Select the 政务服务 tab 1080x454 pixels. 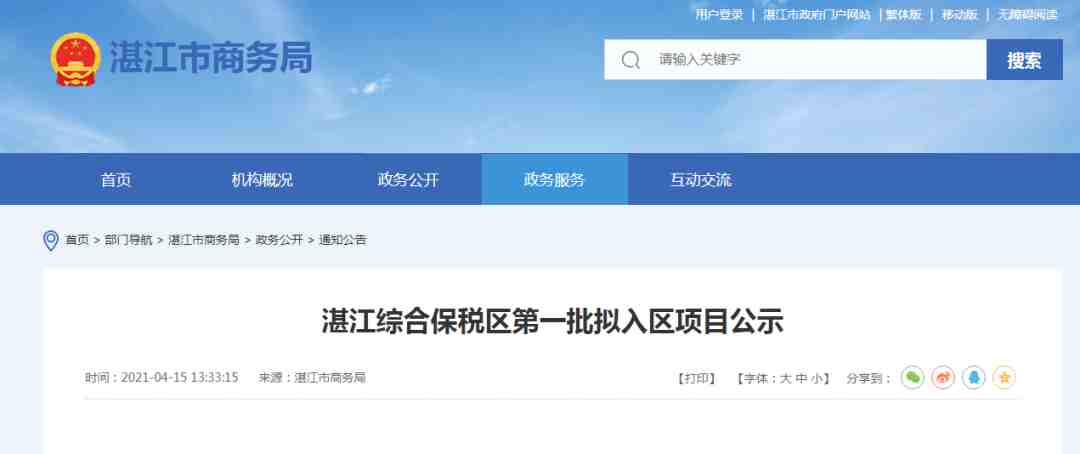tap(554, 180)
